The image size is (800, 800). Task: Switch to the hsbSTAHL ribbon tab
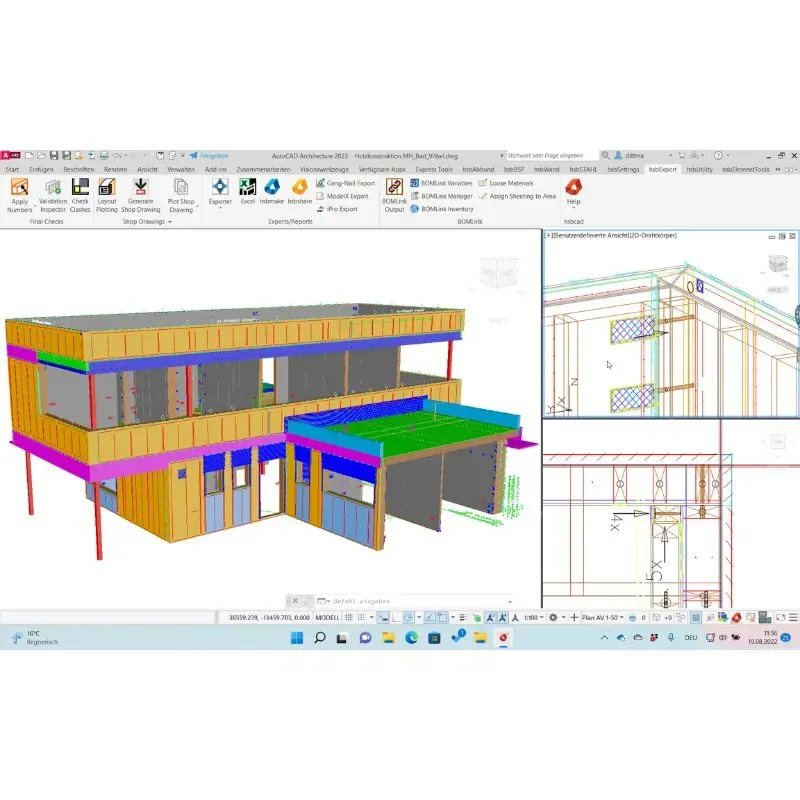pyautogui.click(x=583, y=169)
